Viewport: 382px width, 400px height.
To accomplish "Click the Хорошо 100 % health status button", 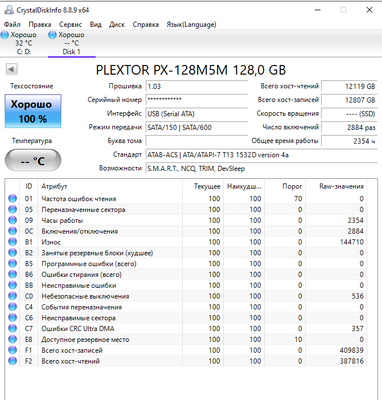I will coord(33,111).
